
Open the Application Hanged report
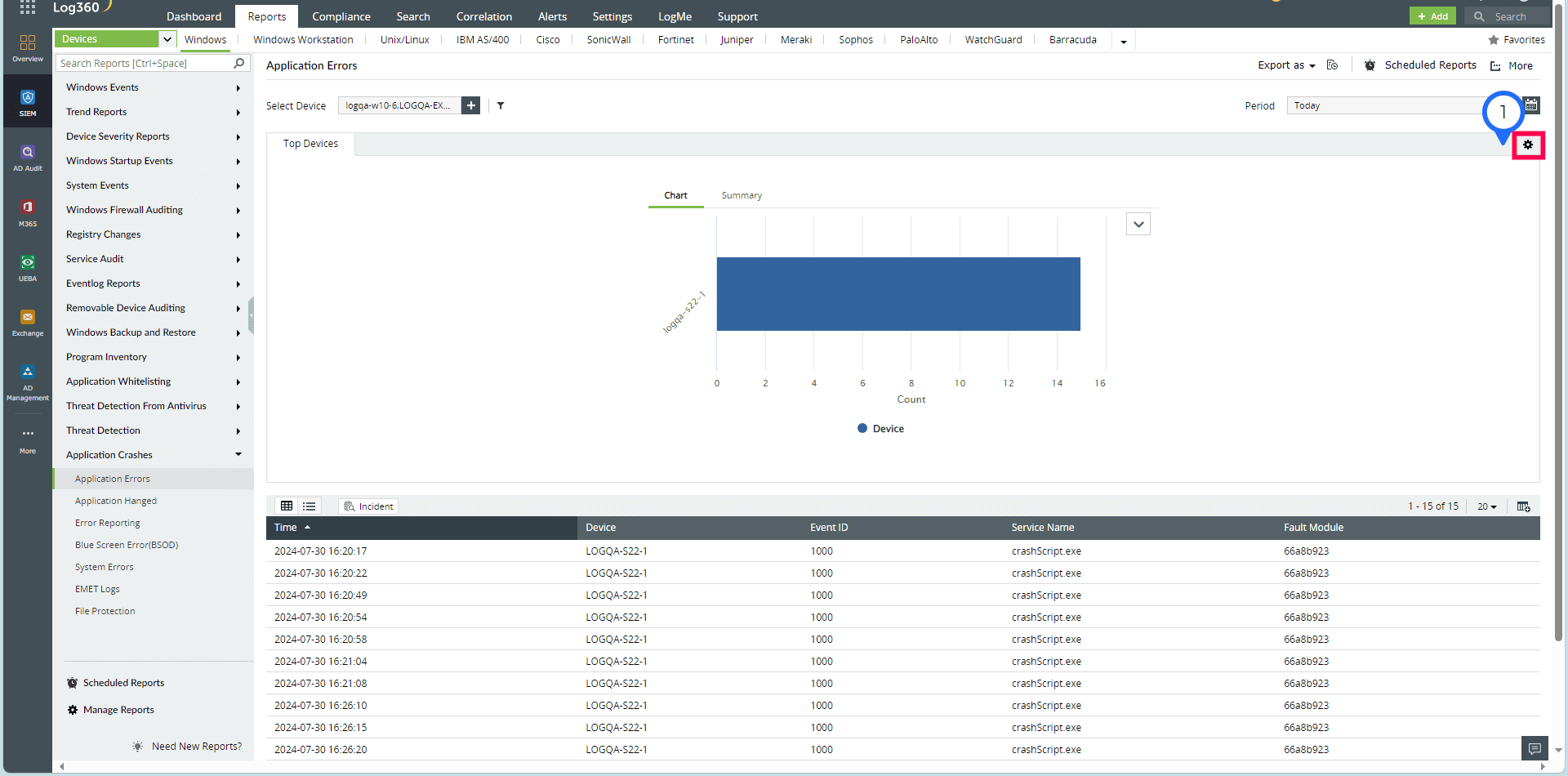point(116,501)
